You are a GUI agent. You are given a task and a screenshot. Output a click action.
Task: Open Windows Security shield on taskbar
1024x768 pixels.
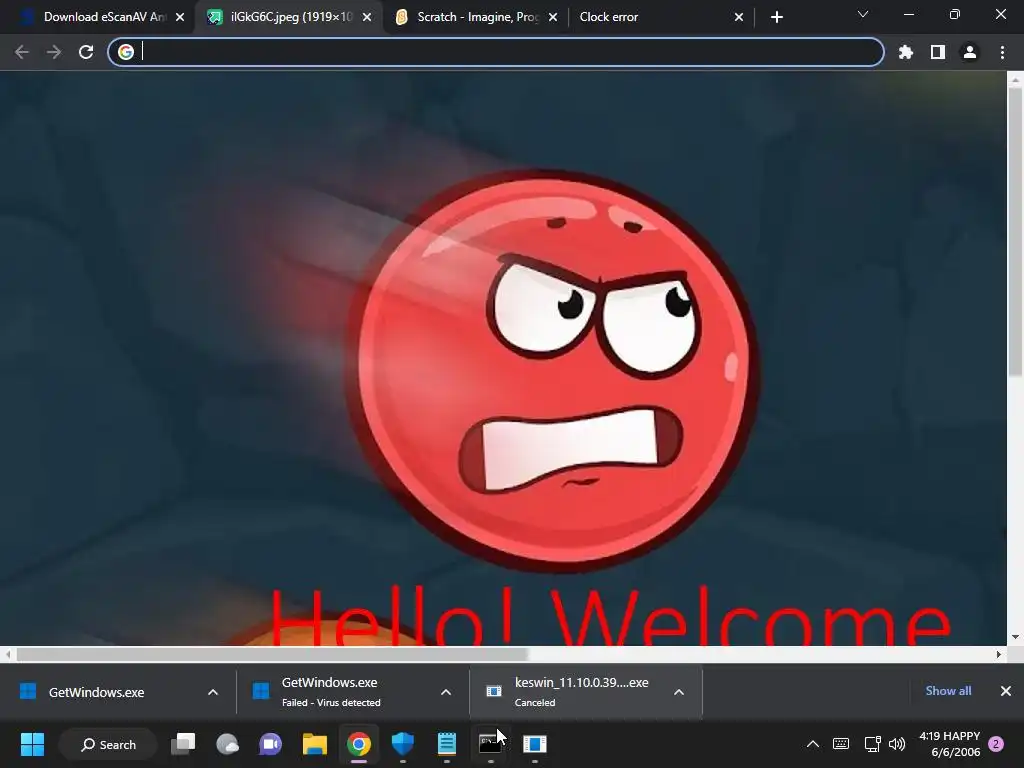tap(403, 744)
